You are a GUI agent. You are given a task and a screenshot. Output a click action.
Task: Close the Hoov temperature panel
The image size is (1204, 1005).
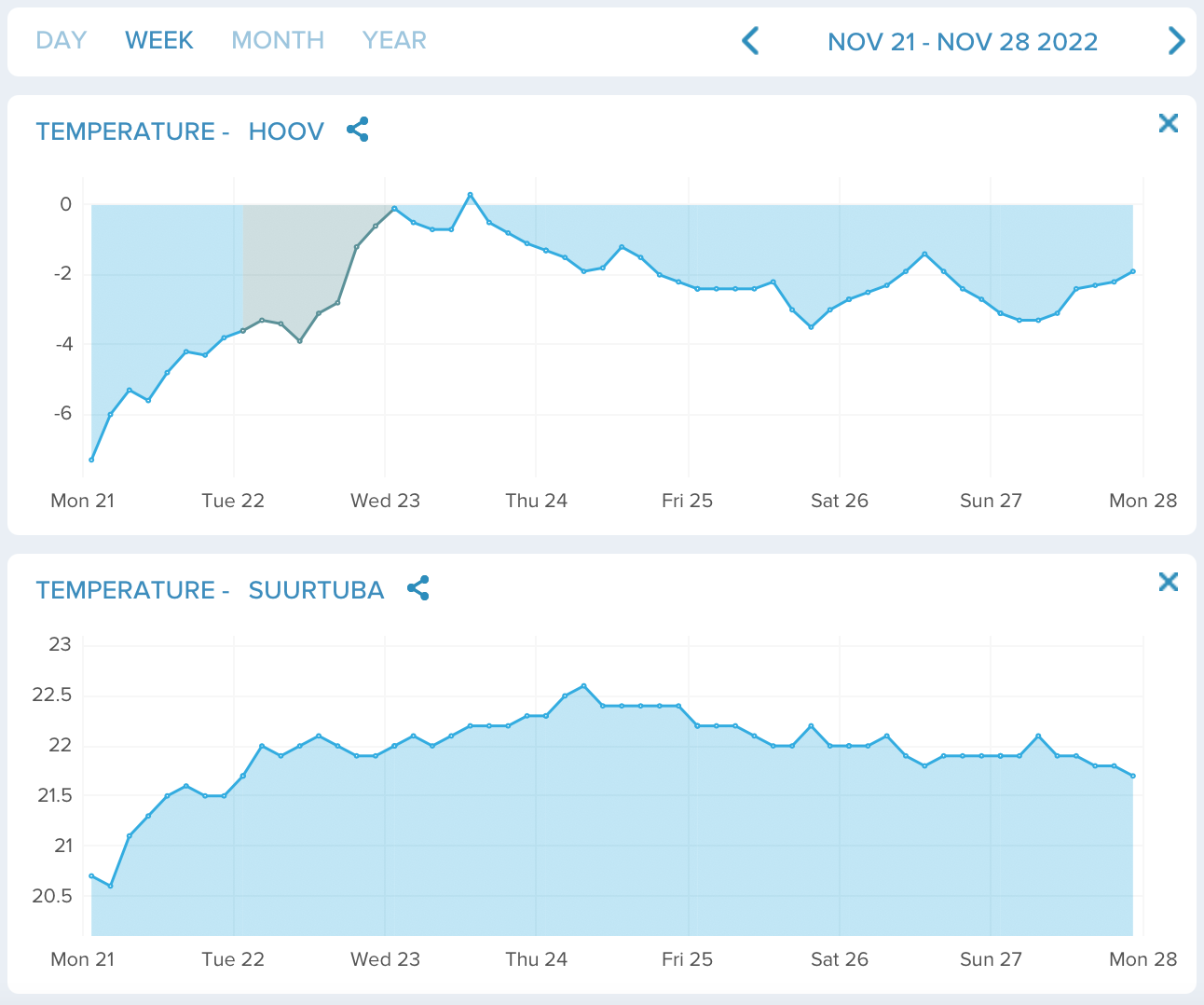click(1169, 123)
